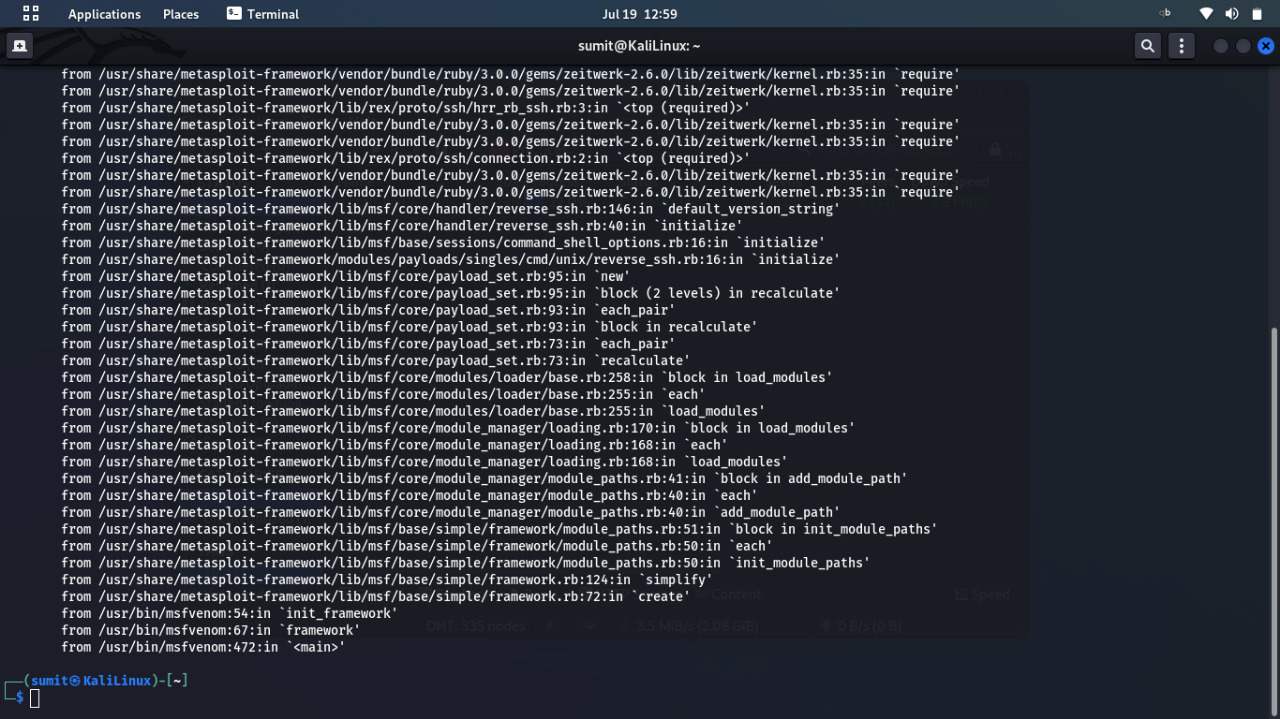Viewport: 1280px width, 719px height.
Task: Click the battery status icon
Action: (1257, 14)
